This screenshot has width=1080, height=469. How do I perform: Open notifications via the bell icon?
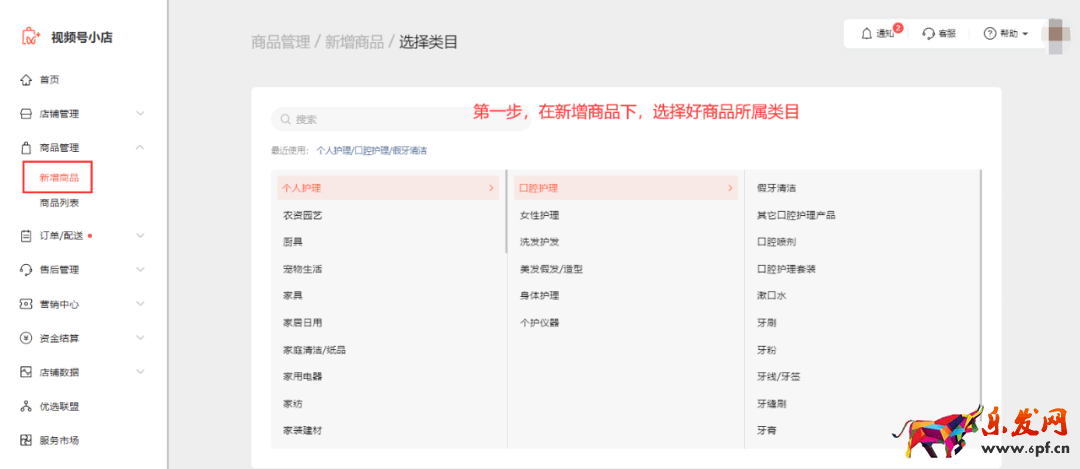pyautogui.click(x=866, y=34)
